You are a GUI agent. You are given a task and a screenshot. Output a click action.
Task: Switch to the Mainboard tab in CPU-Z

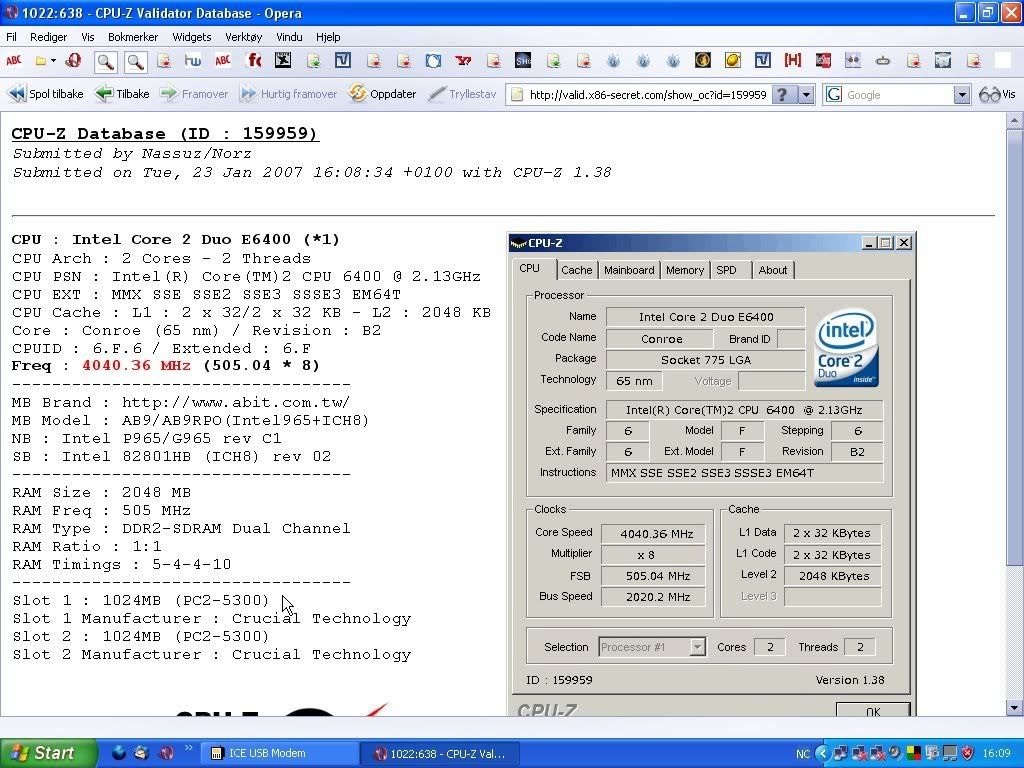tap(629, 270)
